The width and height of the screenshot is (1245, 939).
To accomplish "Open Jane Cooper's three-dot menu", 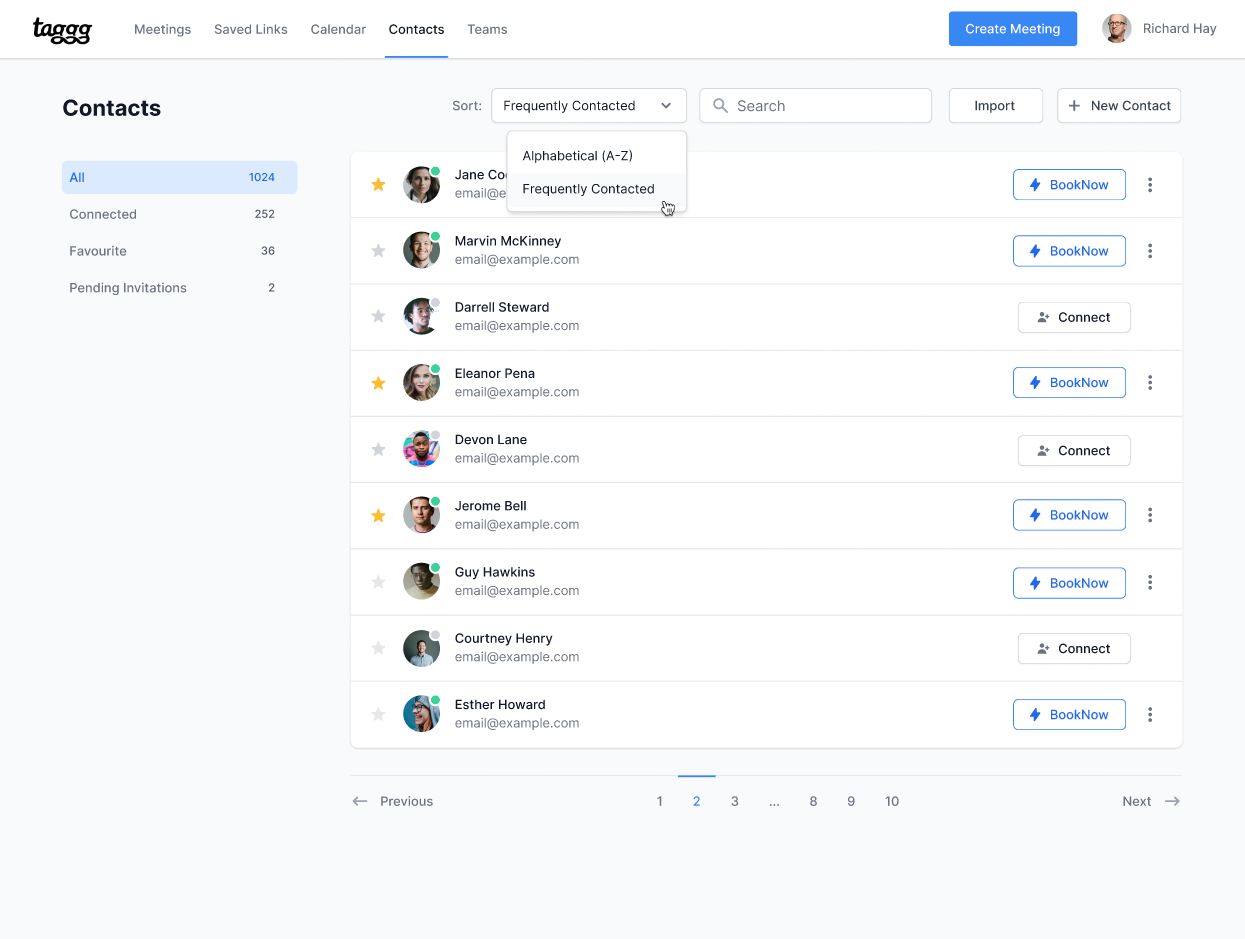I will [1150, 185].
